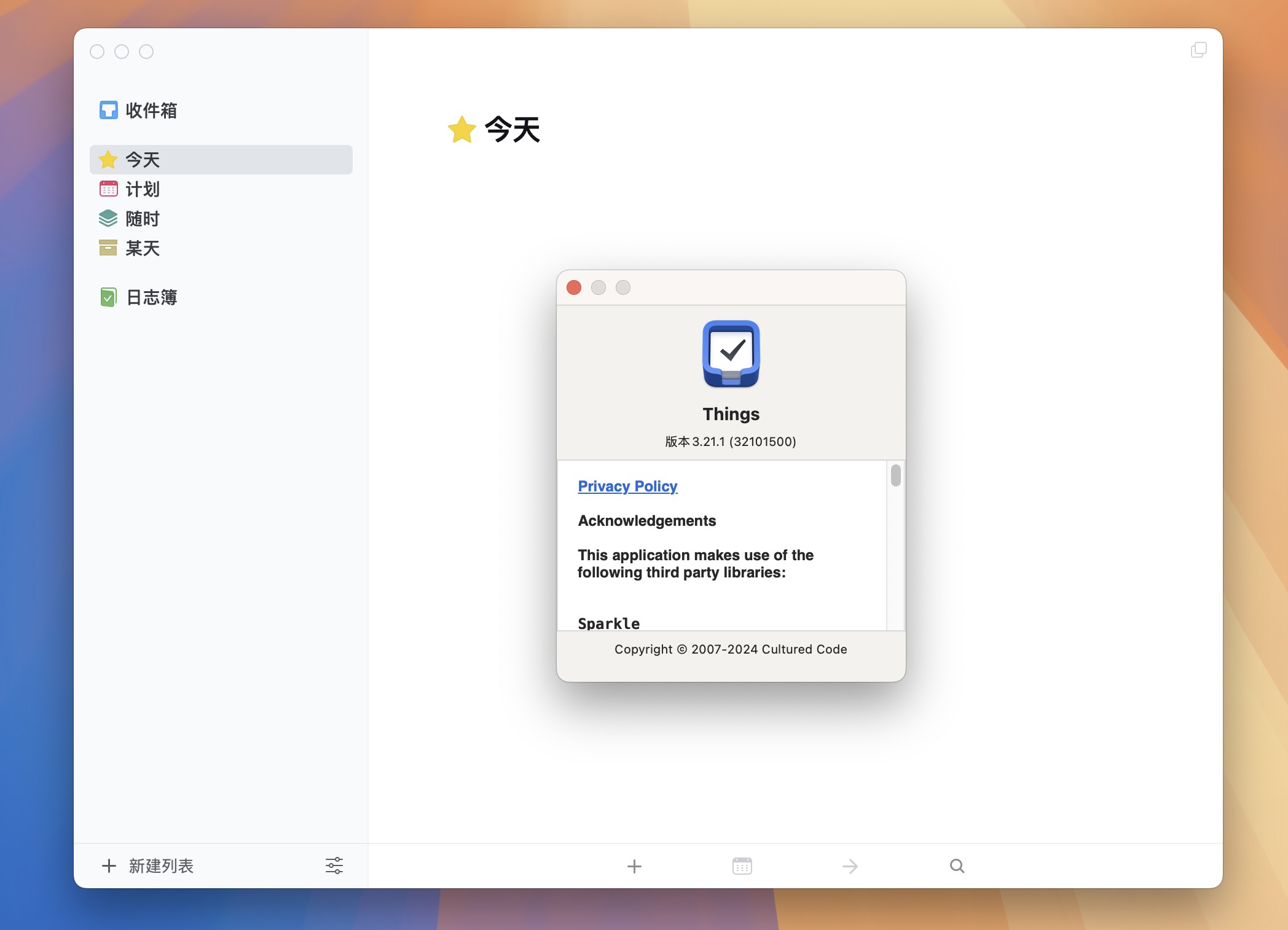1288x930 pixels.
Task: Open 收件箱 (Inbox) in sidebar
Action: pos(152,111)
